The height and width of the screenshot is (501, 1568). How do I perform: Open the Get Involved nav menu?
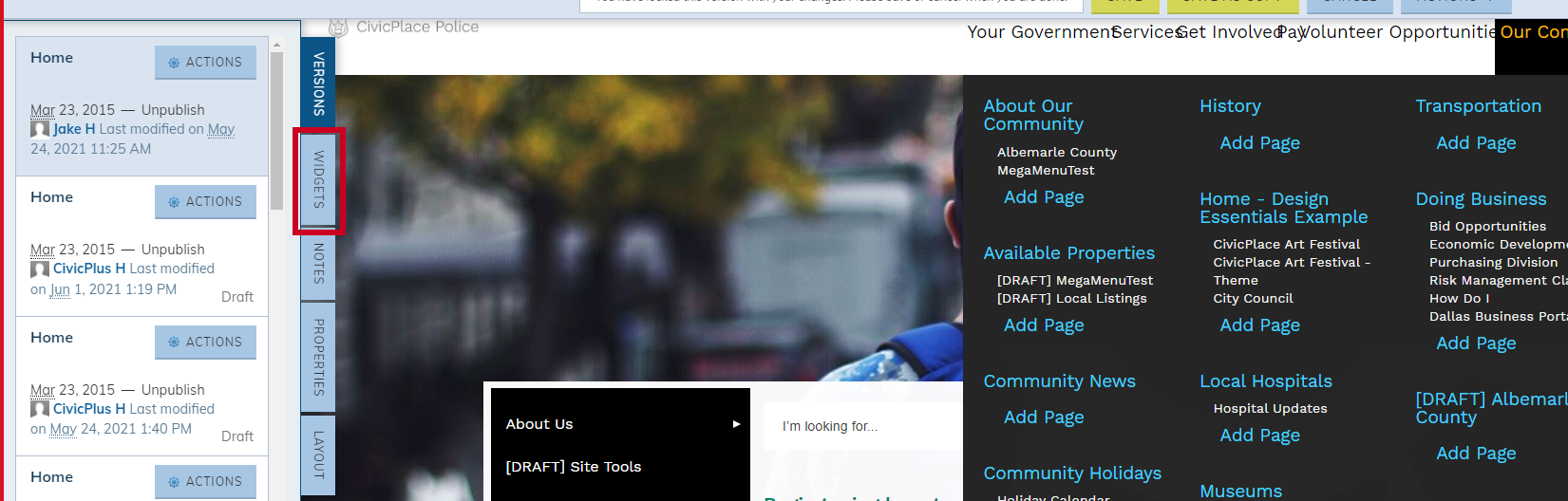(x=1229, y=32)
